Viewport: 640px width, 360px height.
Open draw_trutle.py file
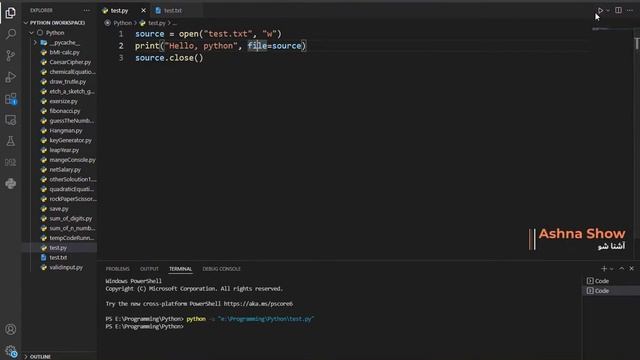[x=67, y=82]
